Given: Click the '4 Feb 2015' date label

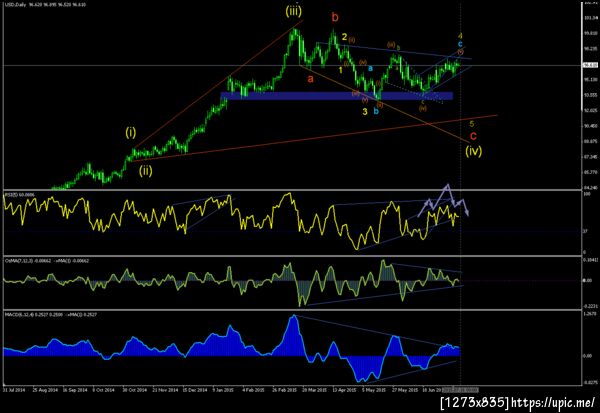Looking at the screenshot, I should (254, 390).
